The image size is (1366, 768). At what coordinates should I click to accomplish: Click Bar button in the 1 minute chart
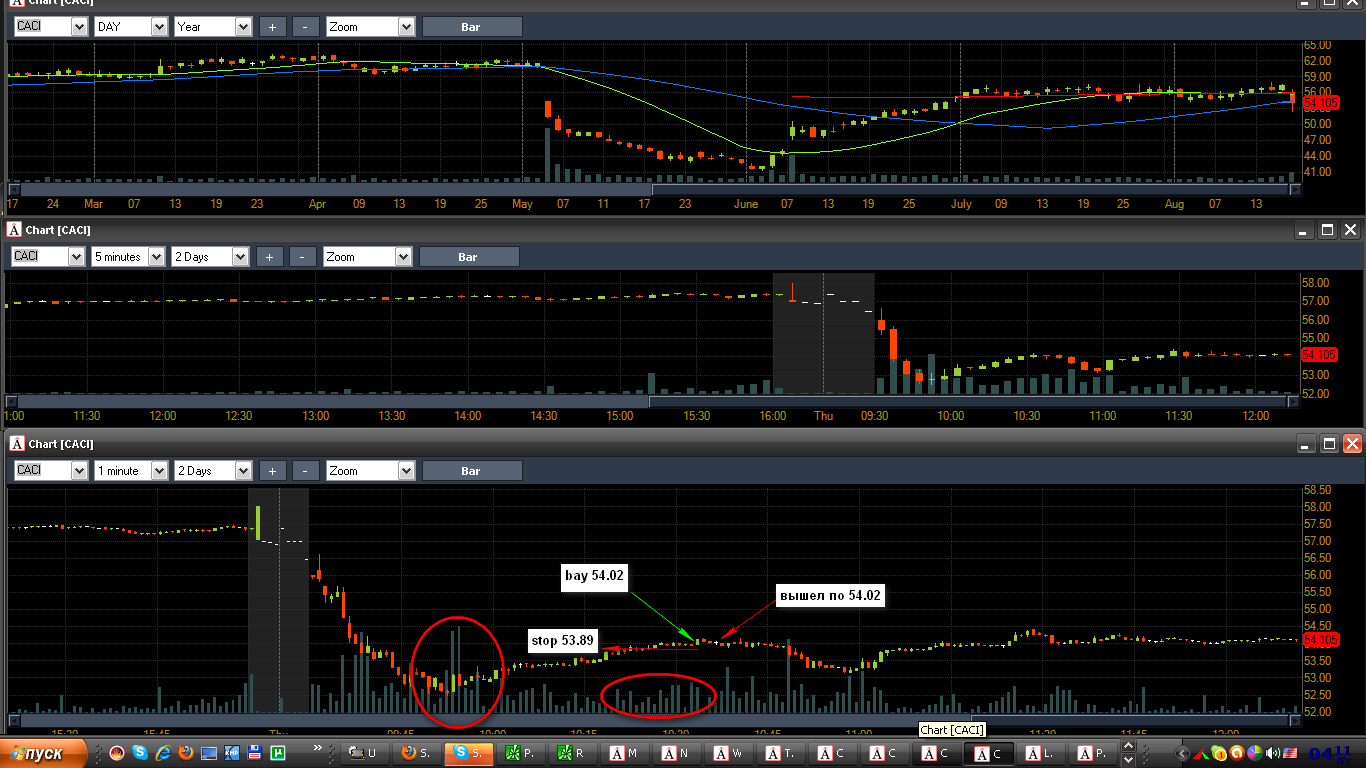pyautogui.click(x=472, y=471)
